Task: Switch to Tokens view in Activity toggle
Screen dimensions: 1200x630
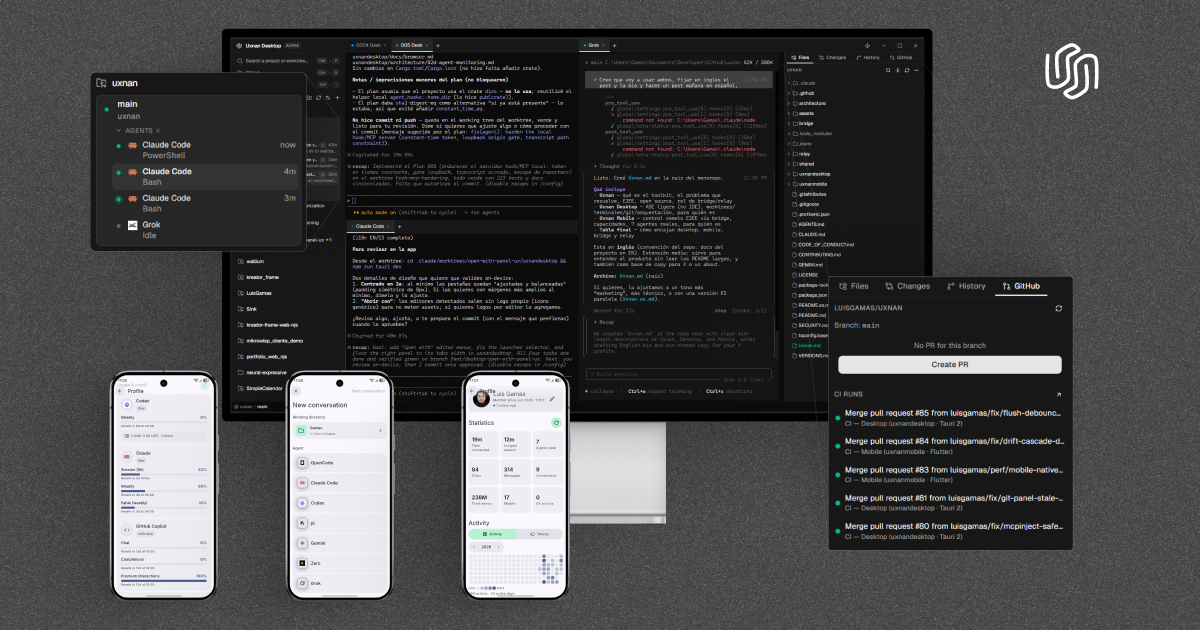Action: (538, 534)
